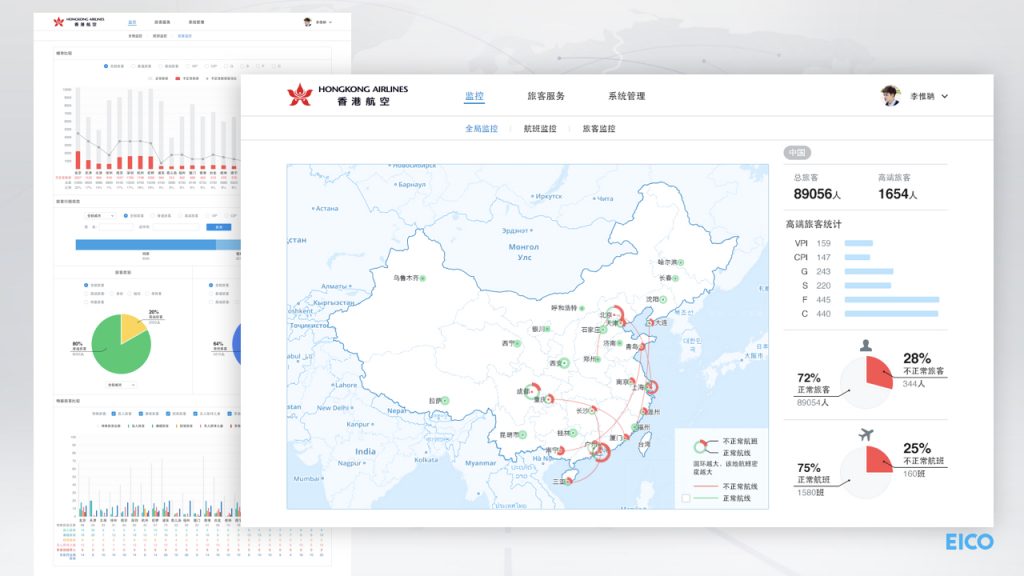Click the 厦门 map marker
Image resolution: width=1024 pixels, height=576 pixels.
627,437
